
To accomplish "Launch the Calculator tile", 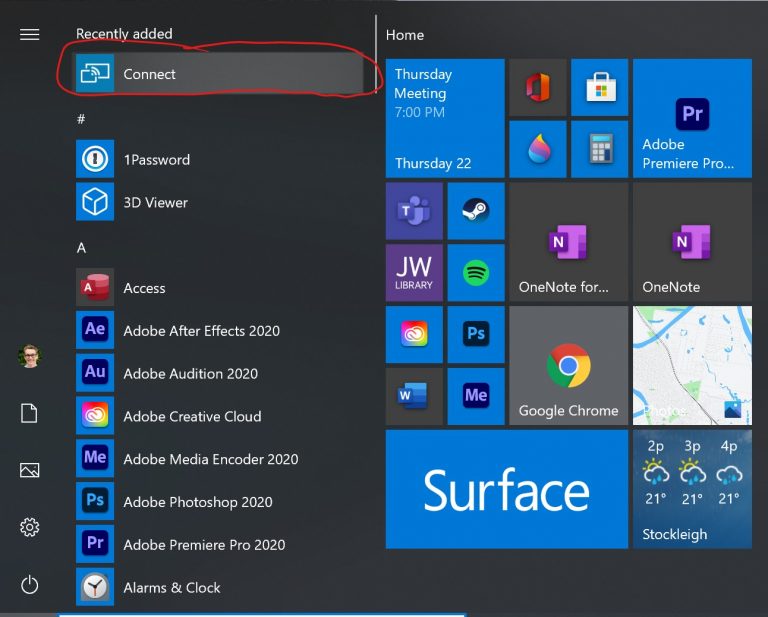I will (600, 149).
